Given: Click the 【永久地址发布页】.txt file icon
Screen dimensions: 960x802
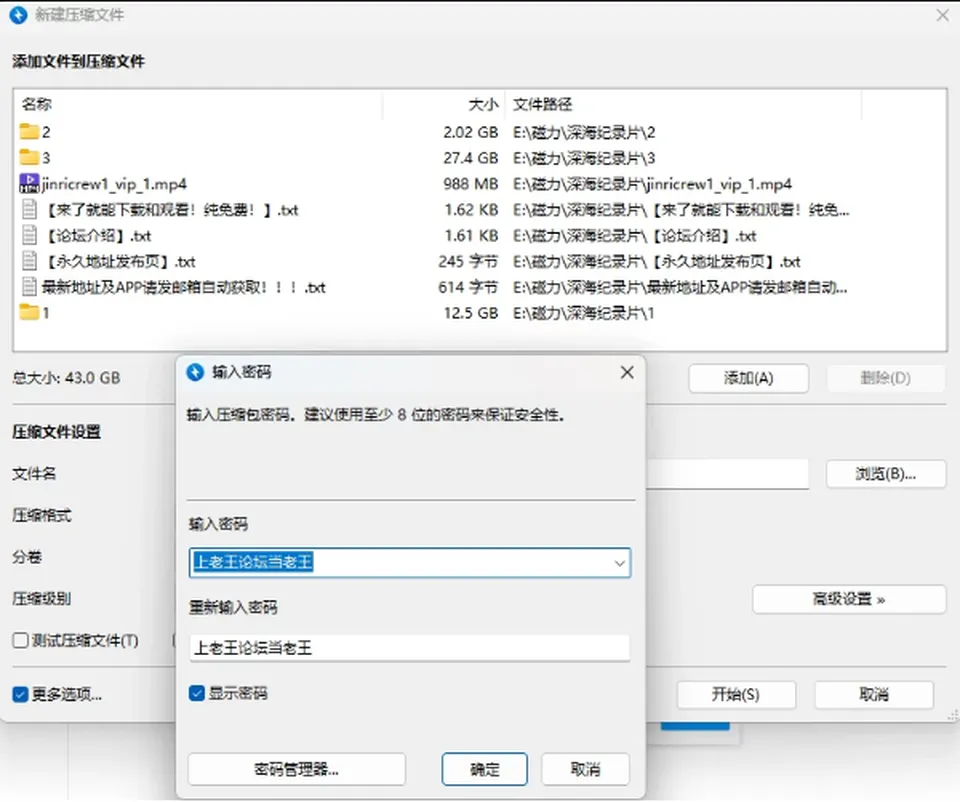Looking at the screenshot, I should click(29, 261).
